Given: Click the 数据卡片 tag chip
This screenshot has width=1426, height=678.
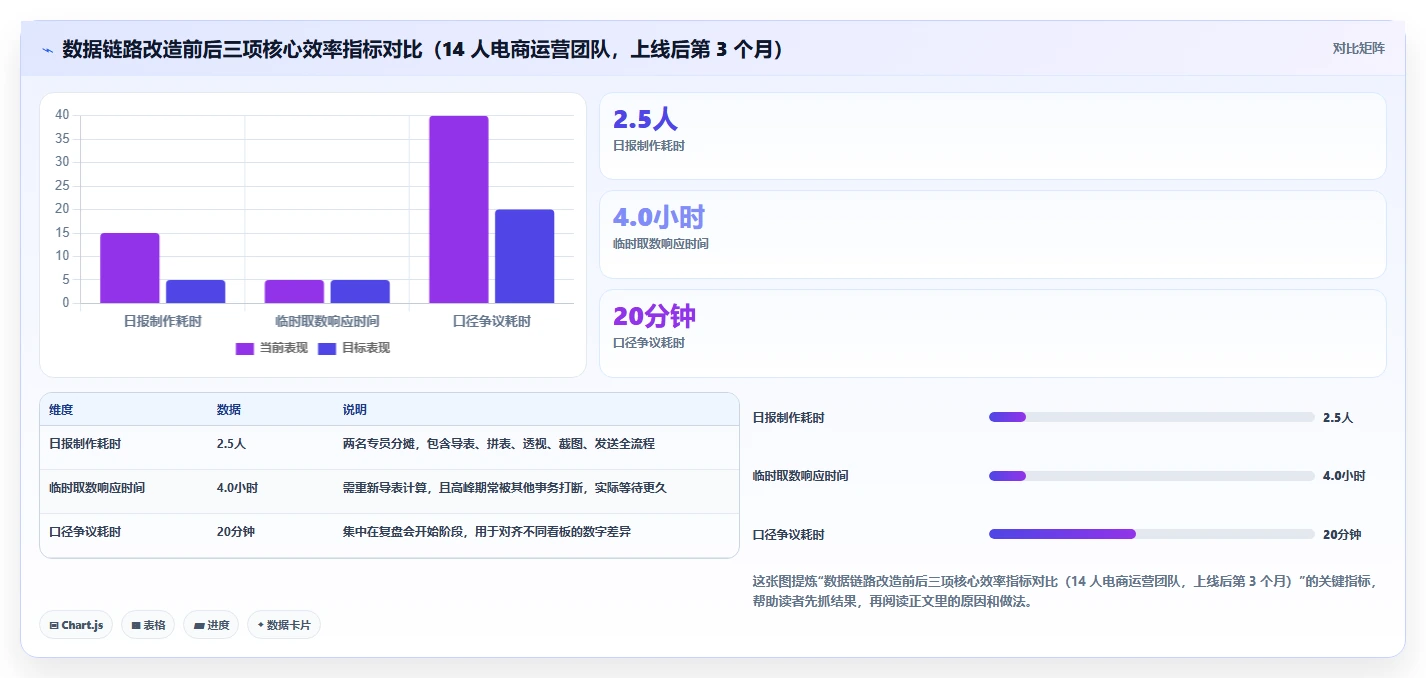Looking at the screenshot, I should [284, 625].
